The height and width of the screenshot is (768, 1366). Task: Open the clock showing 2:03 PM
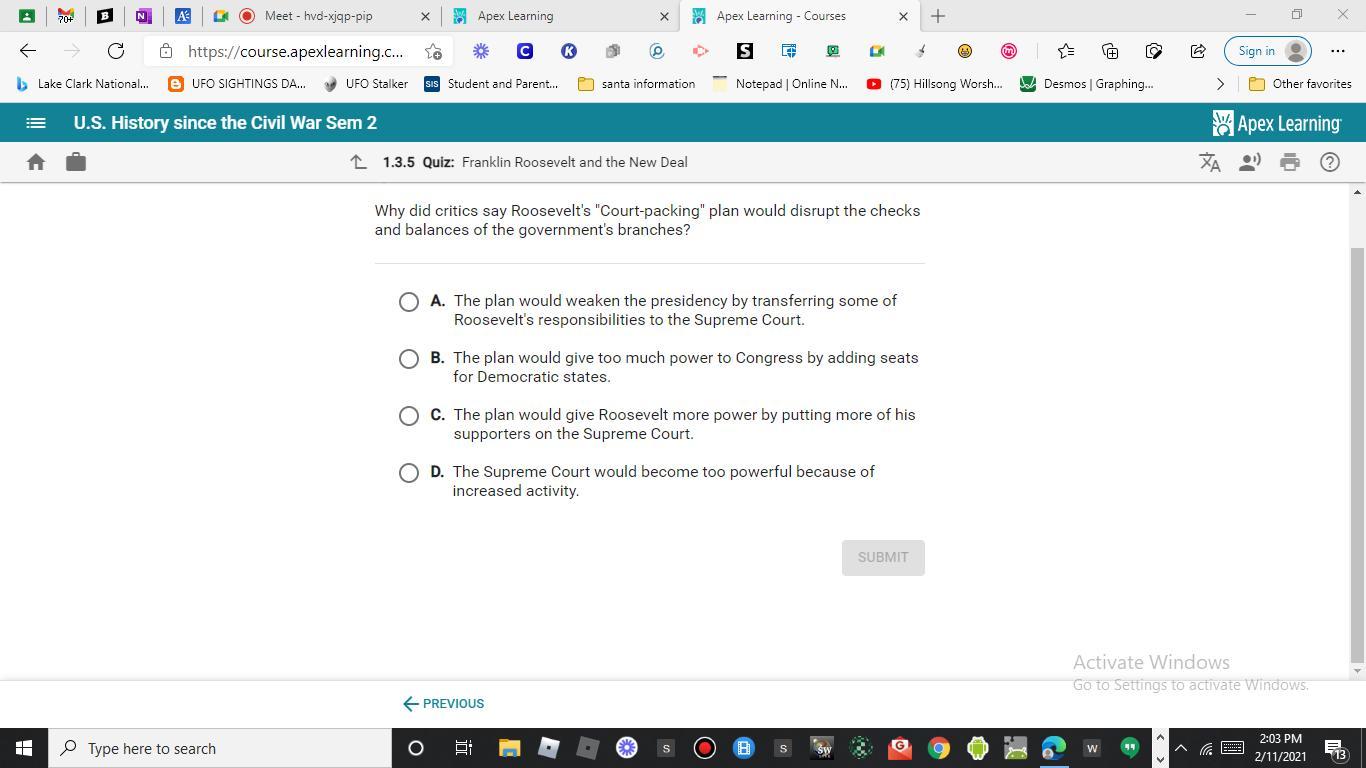[x=1279, y=748]
